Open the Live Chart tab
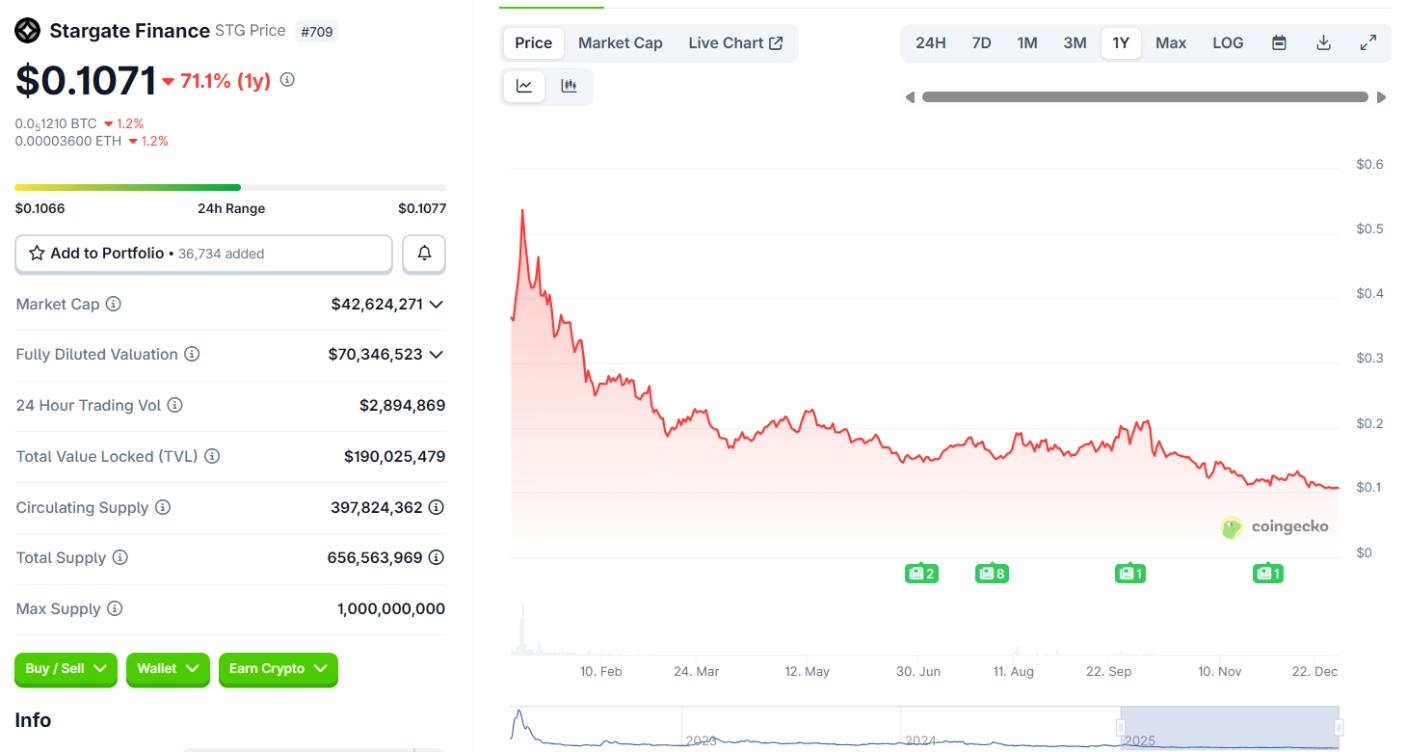The width and height of the screenshot is (1407, 752). [735, 43]
